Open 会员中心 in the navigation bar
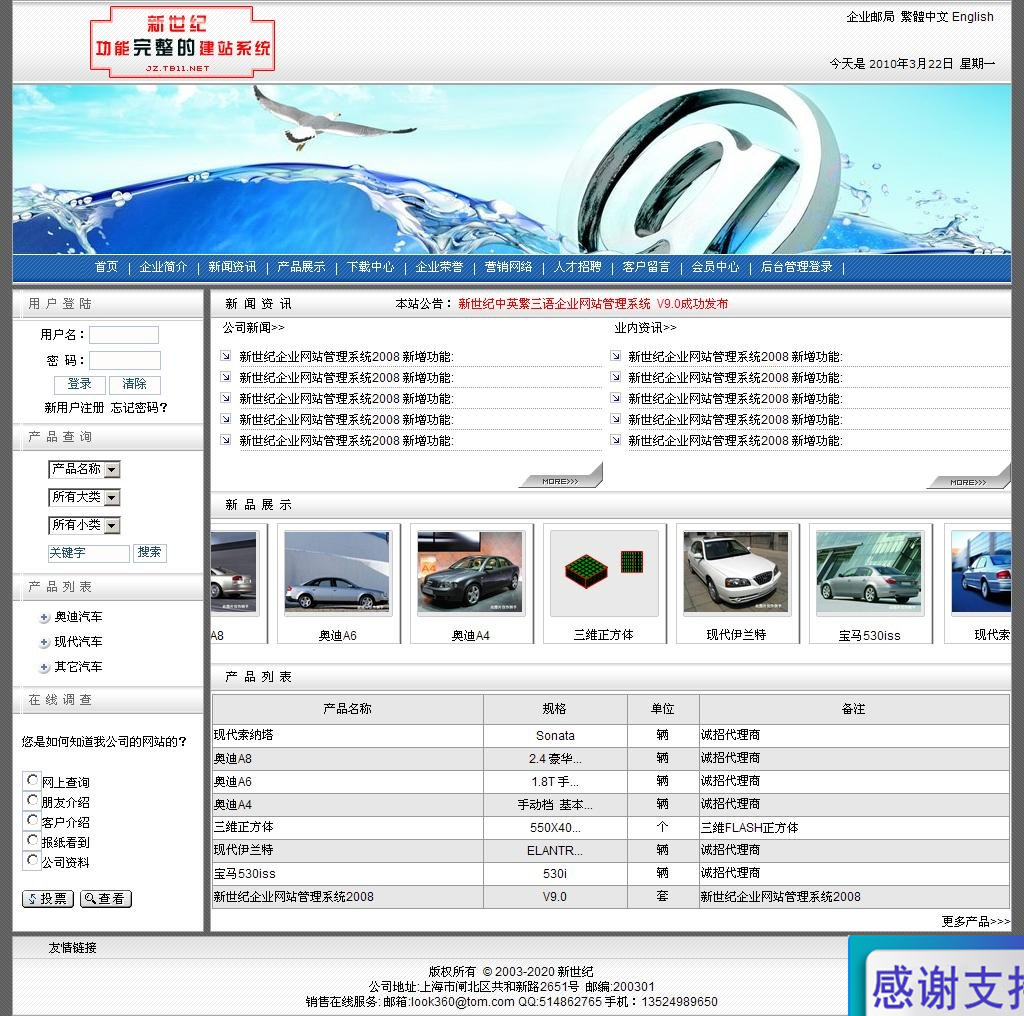 click(x=715, y=267)
